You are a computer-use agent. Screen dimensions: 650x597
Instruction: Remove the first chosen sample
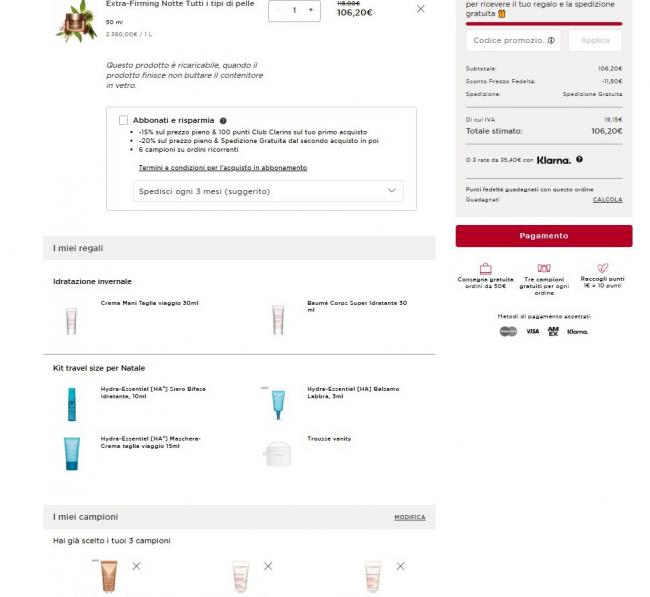click(136, 566)
